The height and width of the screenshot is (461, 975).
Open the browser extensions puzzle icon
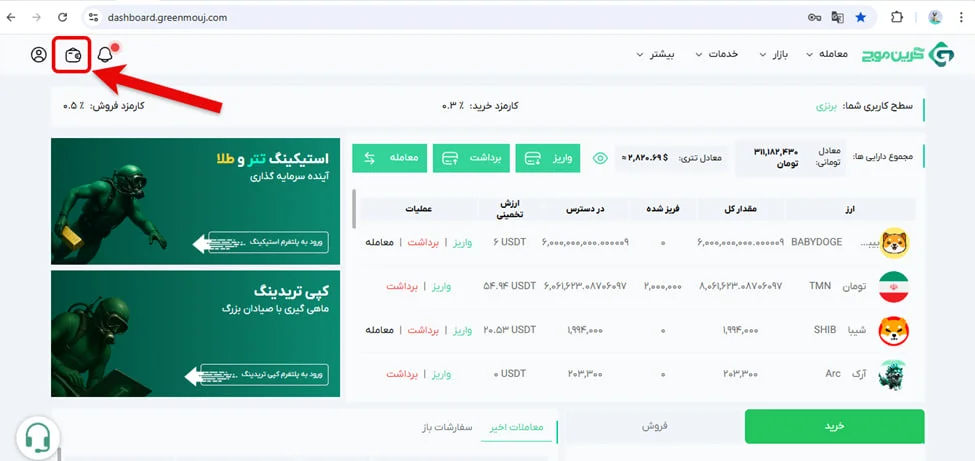(x=897, y=17)
